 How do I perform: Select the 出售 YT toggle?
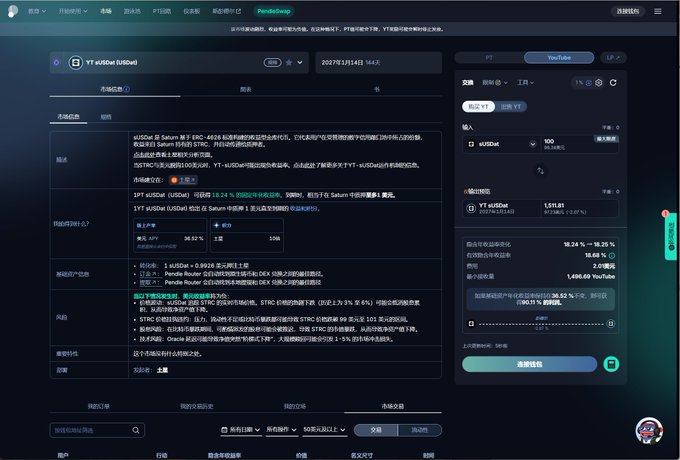[510, 107]
